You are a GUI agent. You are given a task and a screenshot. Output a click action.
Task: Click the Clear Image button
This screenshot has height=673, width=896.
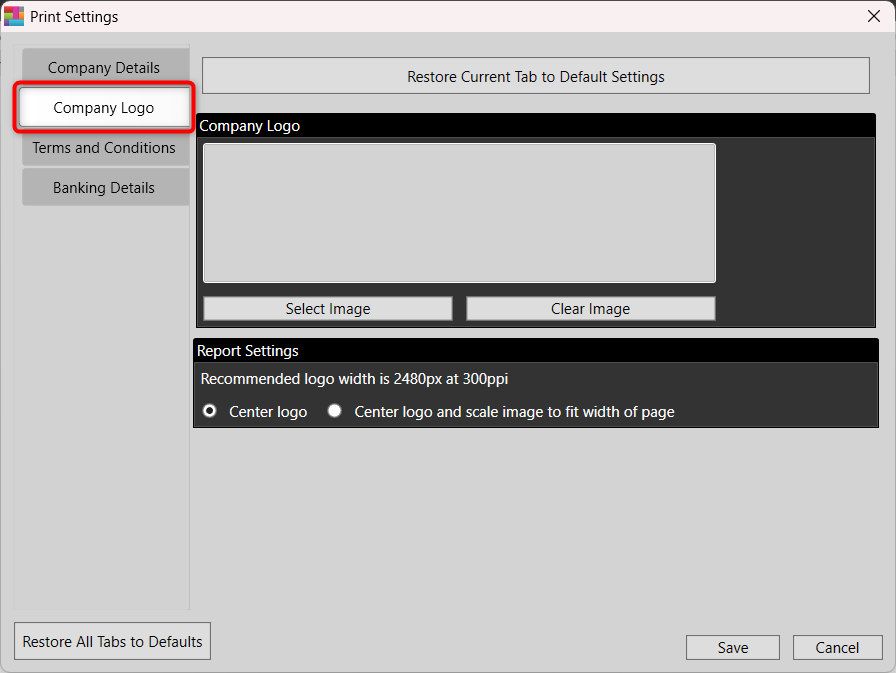[x=590, y=309]
